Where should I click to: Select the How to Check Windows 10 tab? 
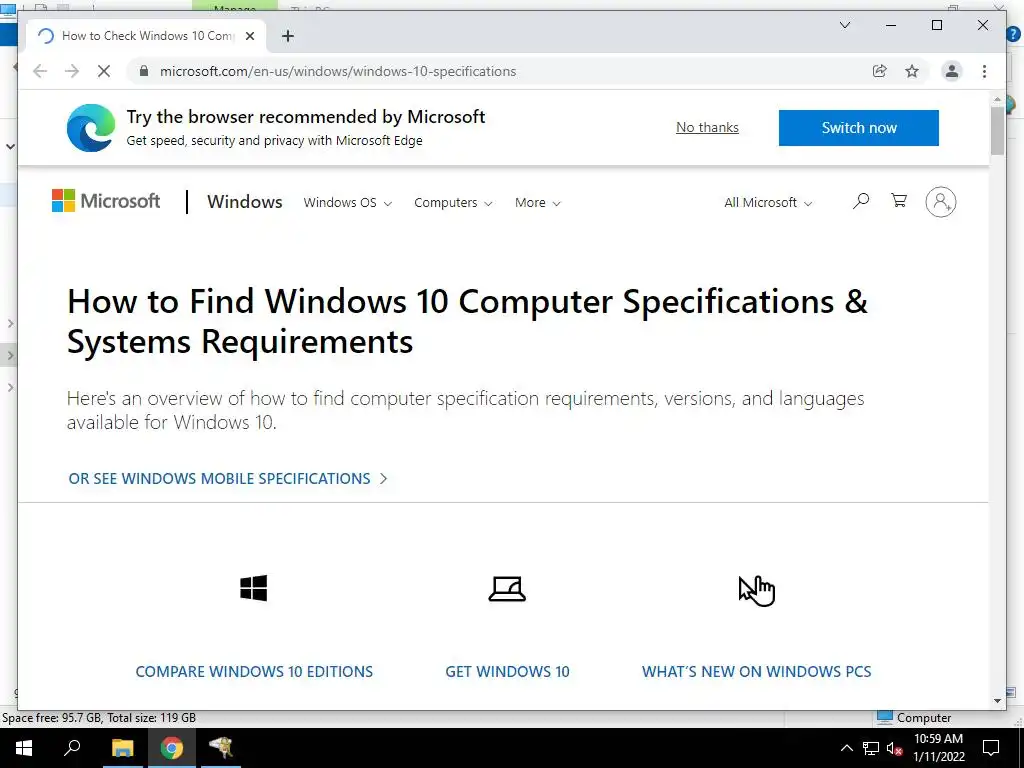click(x=146, y=36)
